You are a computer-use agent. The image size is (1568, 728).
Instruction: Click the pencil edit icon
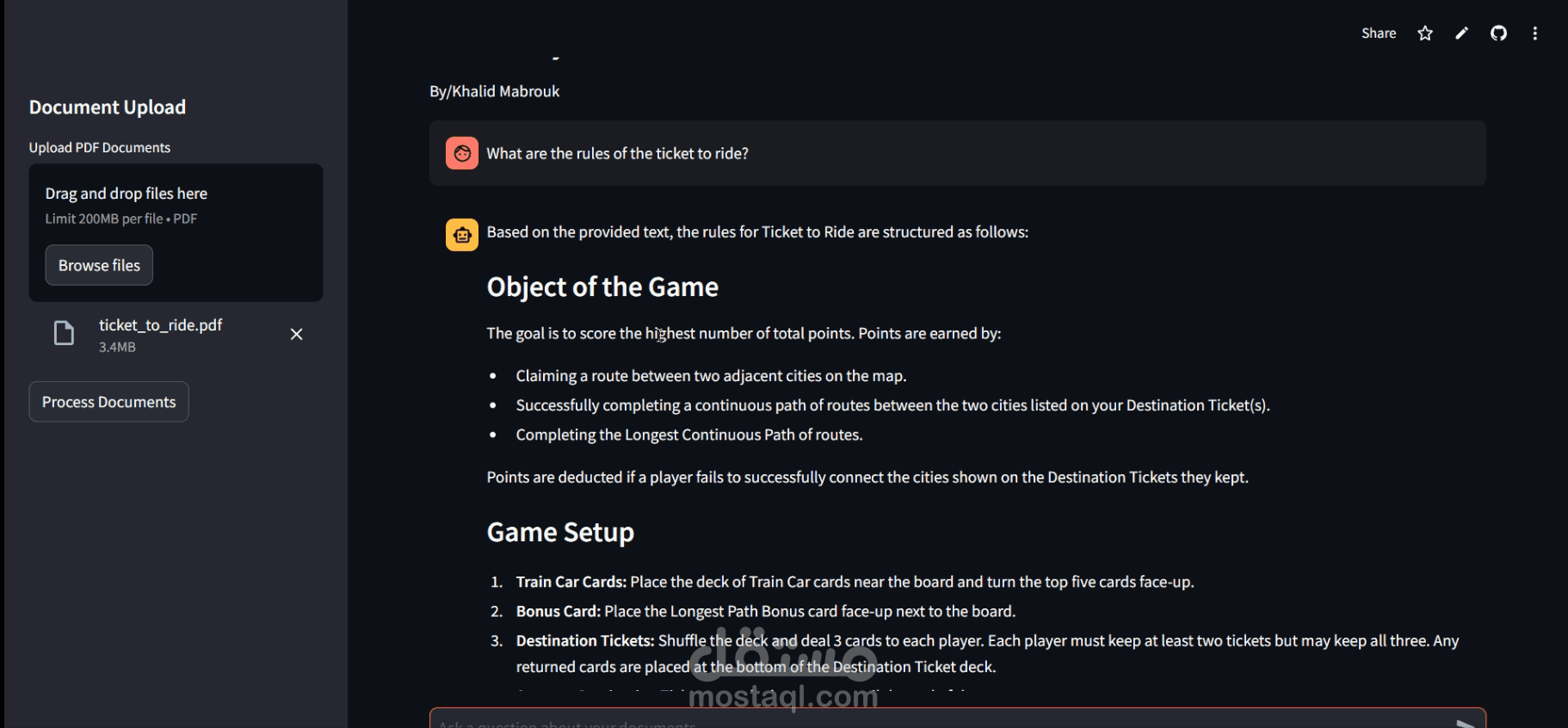pos(1461,34)
